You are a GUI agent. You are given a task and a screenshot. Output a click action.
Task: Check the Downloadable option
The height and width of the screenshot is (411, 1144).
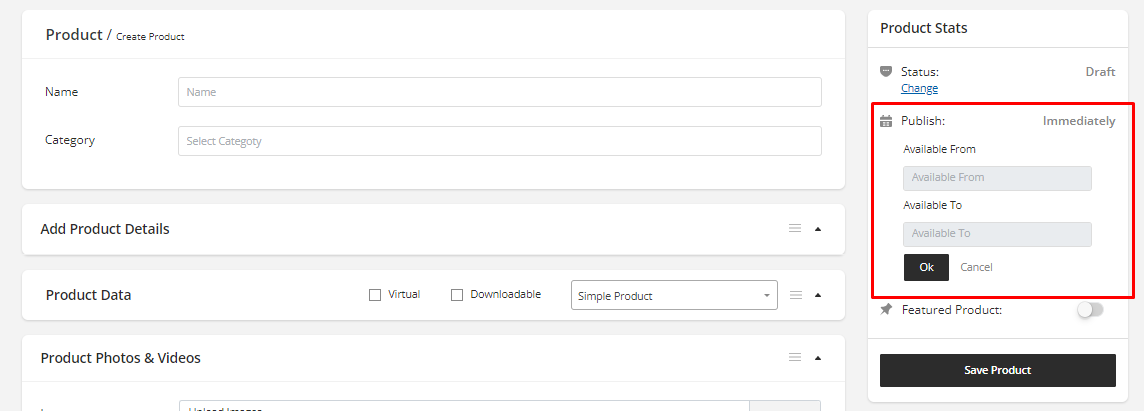point(457,295)
